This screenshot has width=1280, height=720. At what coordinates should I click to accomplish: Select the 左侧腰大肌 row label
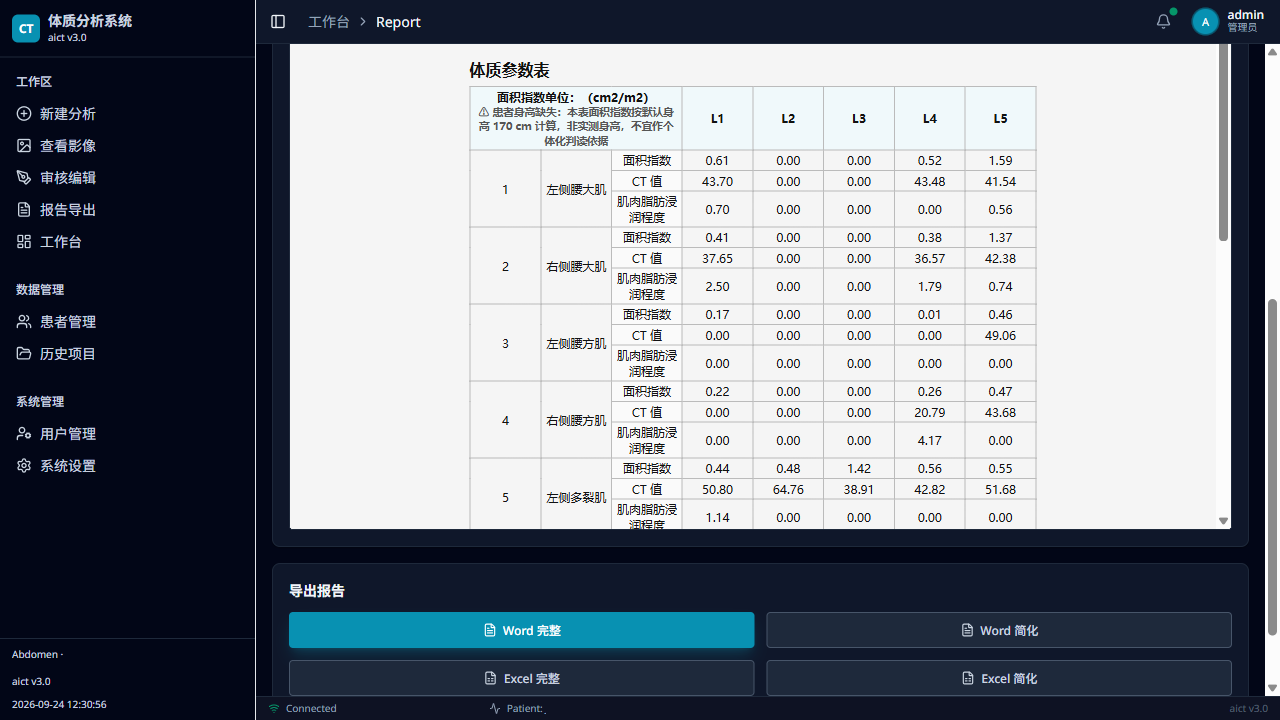(x=576, y=190)
